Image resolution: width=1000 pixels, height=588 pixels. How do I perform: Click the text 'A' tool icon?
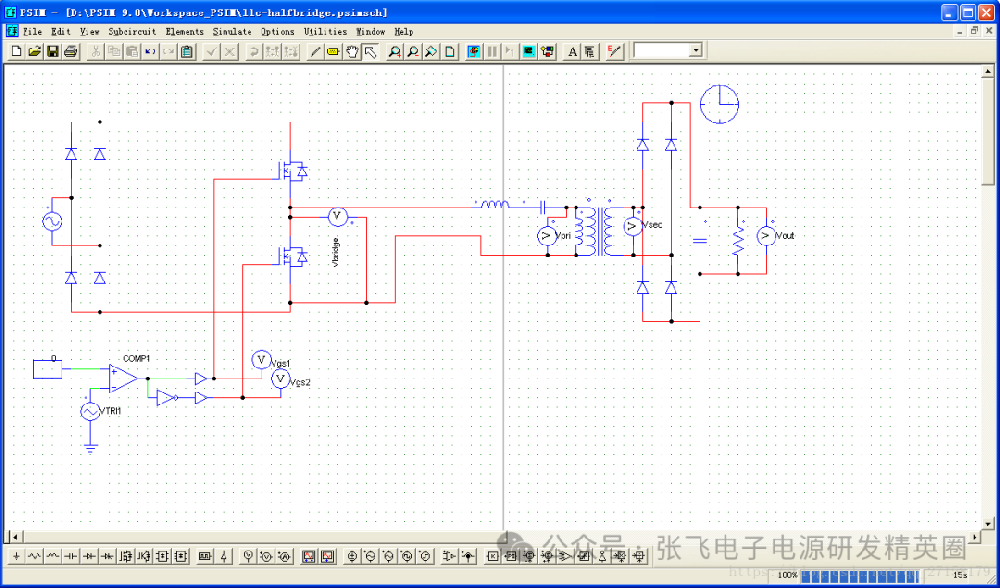(572, 52)
